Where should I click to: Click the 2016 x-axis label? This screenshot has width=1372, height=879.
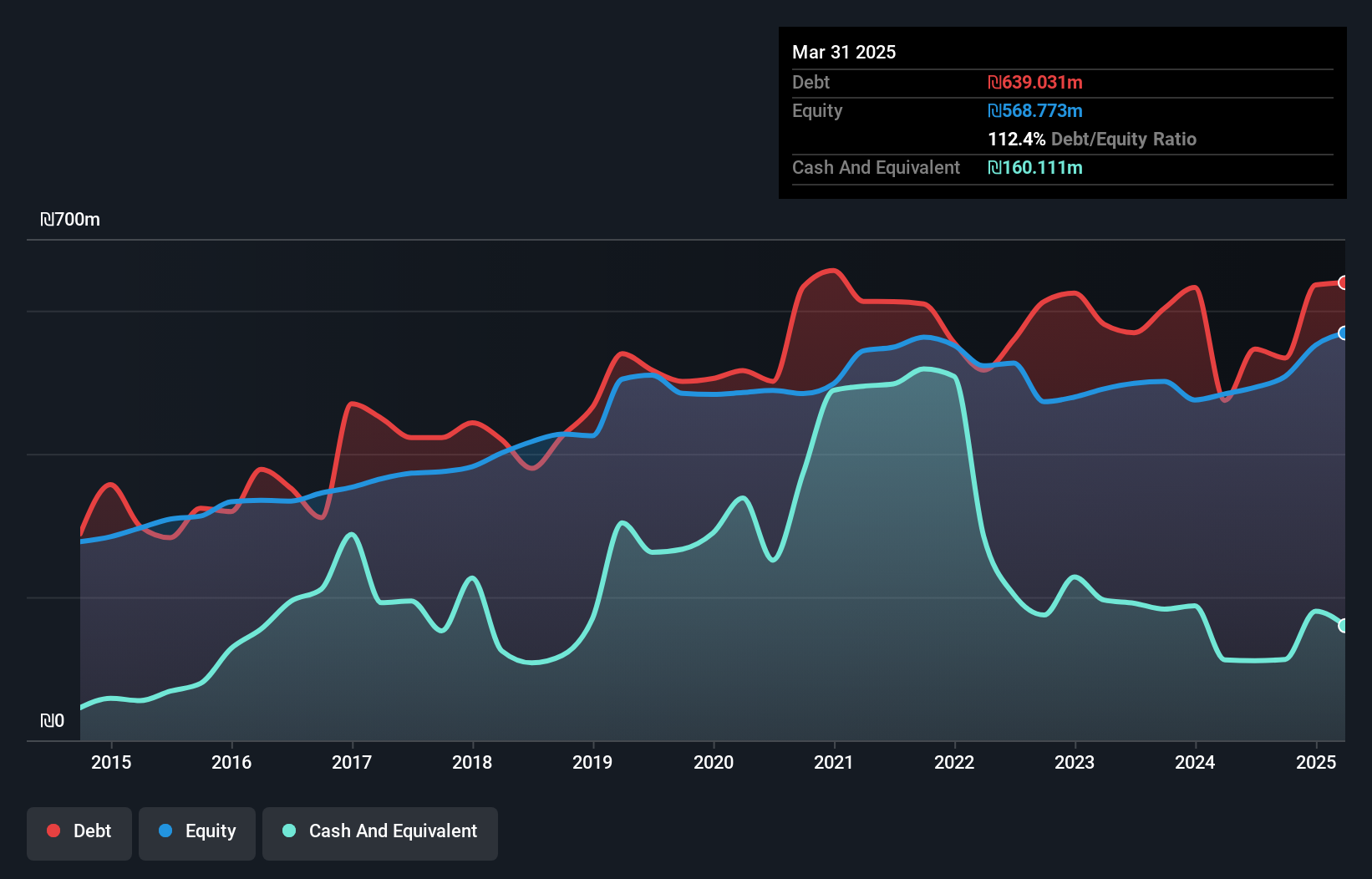pyautogui.click(x=231, y=762)
